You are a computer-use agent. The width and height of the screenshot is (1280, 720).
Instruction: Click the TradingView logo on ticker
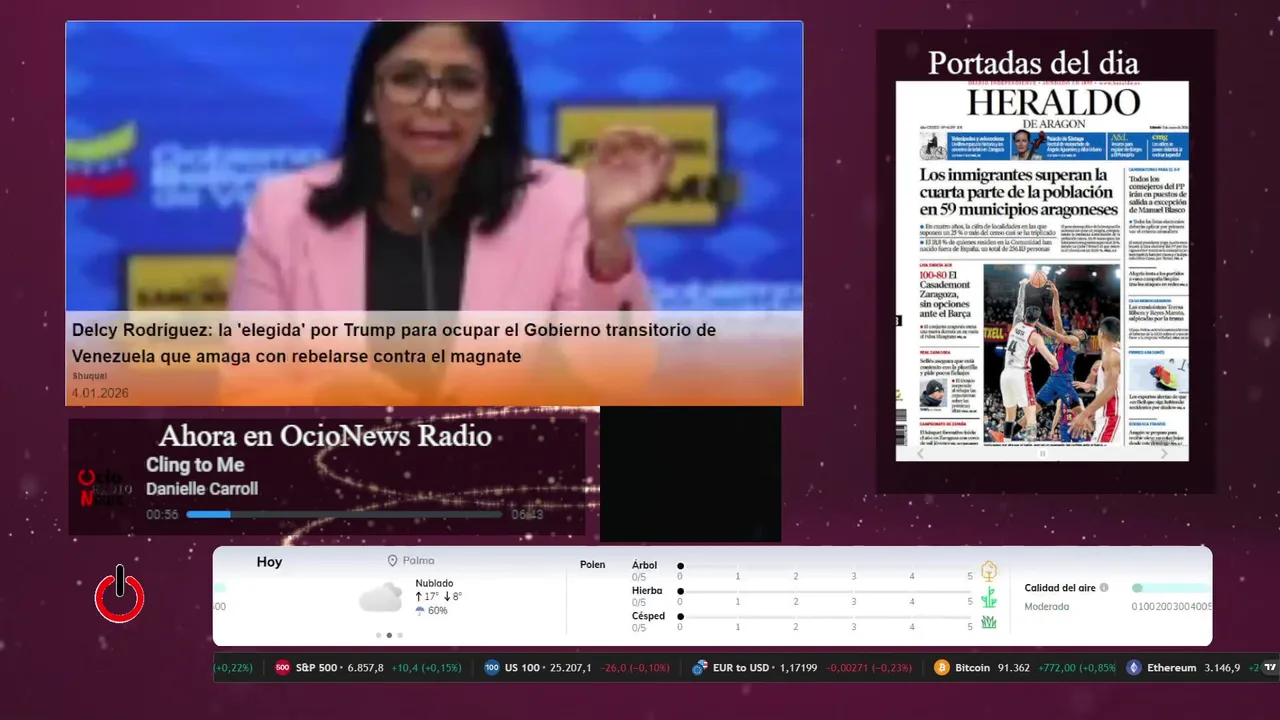1270,667
